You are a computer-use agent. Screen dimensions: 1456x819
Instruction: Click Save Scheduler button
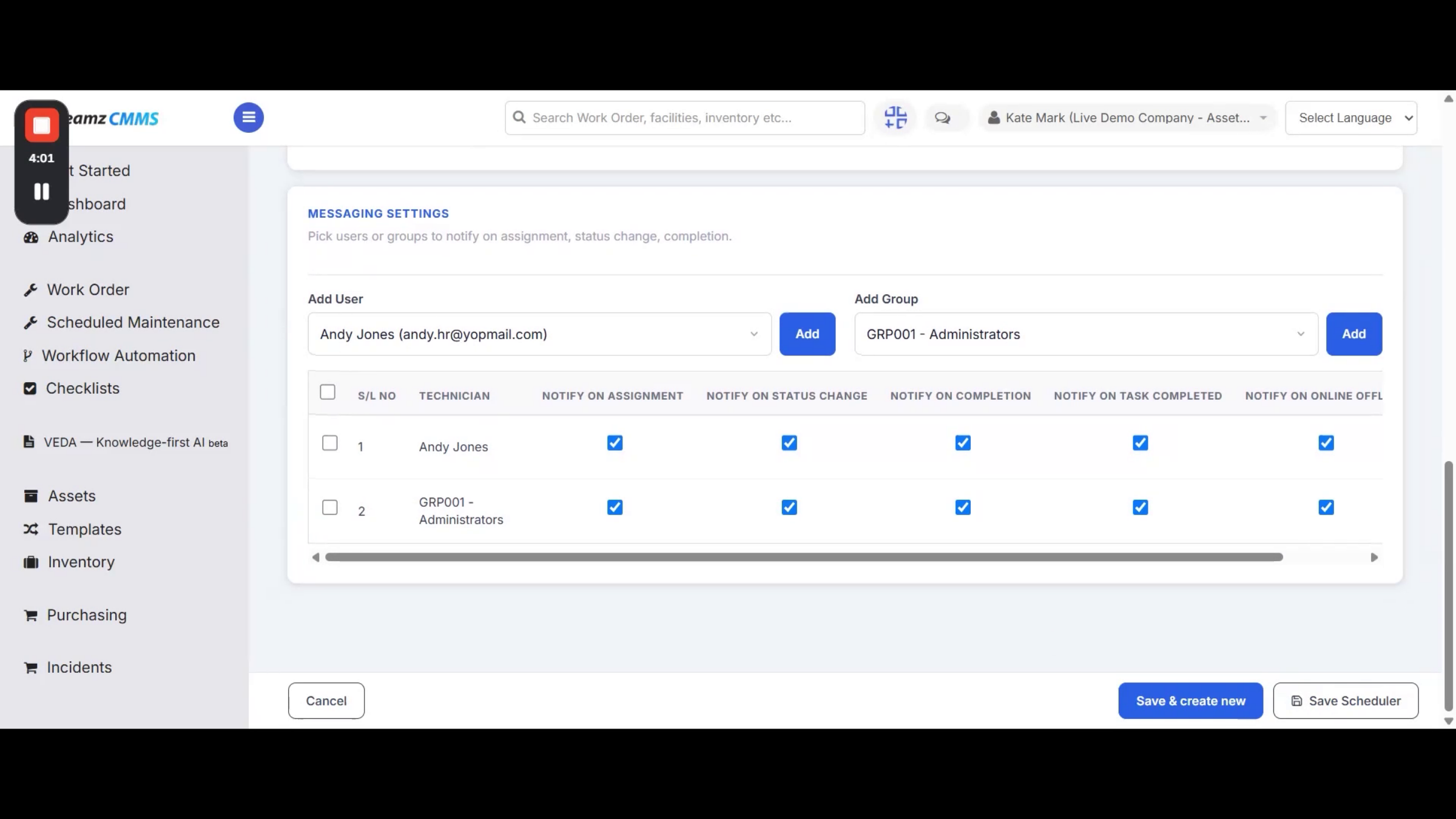click(x=1346, y=701)
